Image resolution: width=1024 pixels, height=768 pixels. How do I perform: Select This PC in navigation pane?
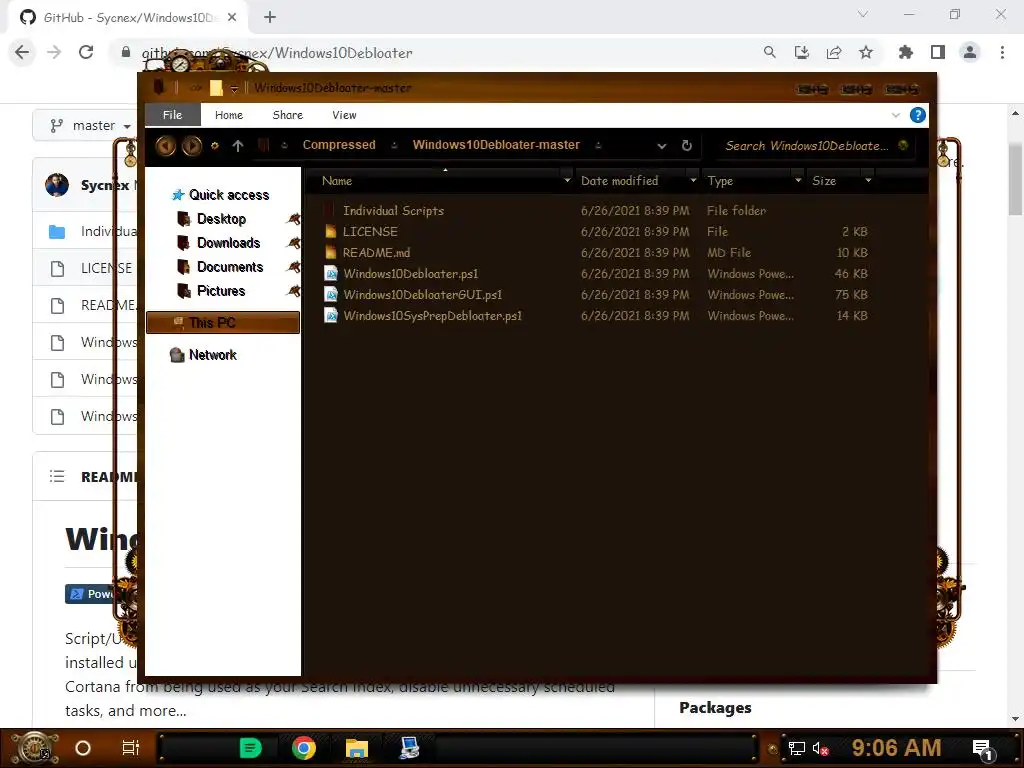(x=223, y=323)
